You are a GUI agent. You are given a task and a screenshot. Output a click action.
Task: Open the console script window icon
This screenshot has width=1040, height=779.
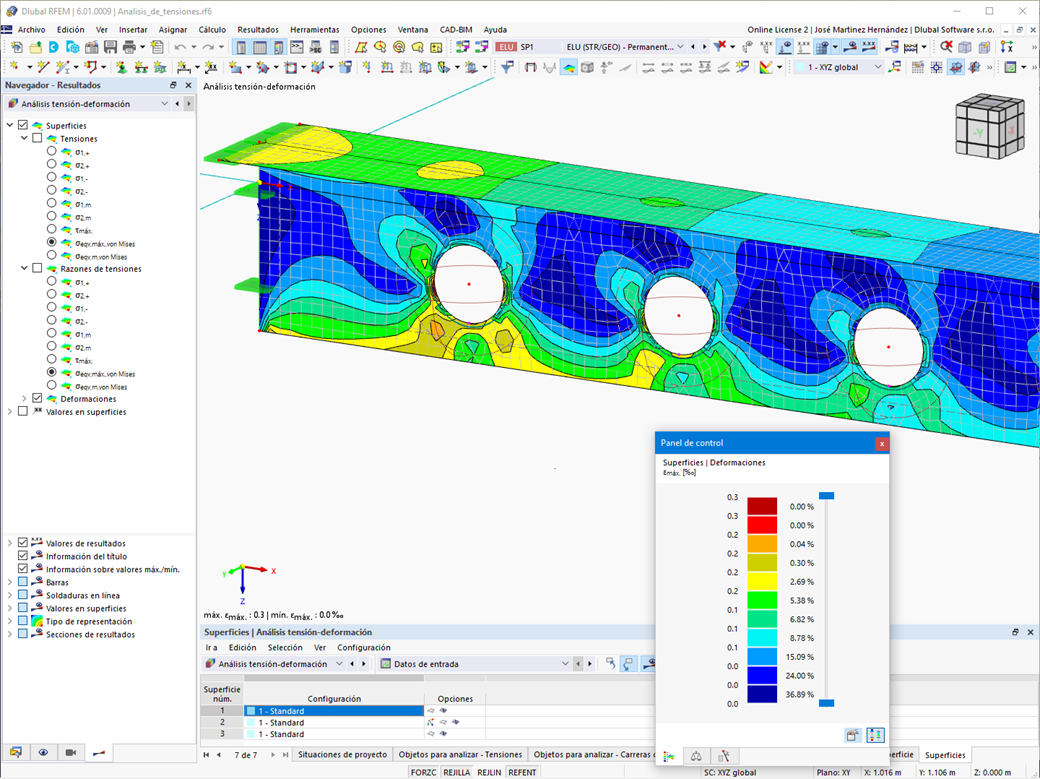296,47
